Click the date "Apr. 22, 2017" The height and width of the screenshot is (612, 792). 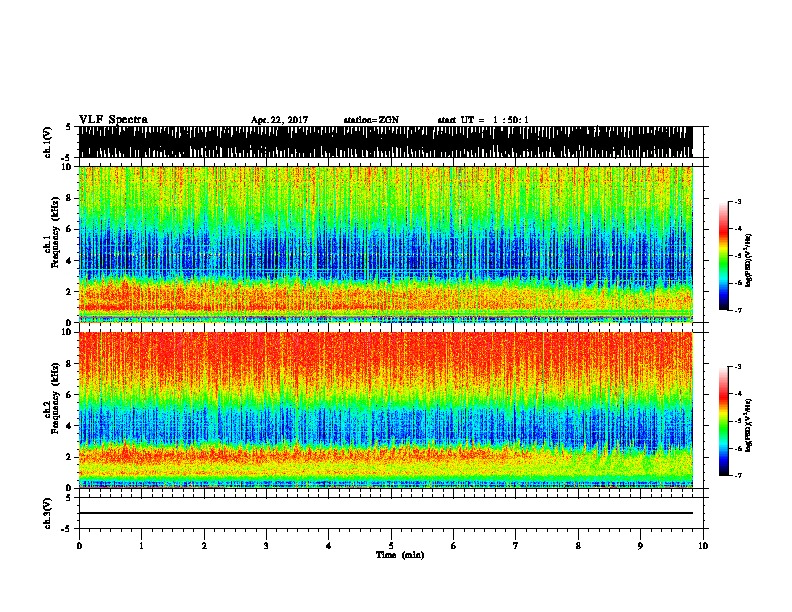coord(279,120)
